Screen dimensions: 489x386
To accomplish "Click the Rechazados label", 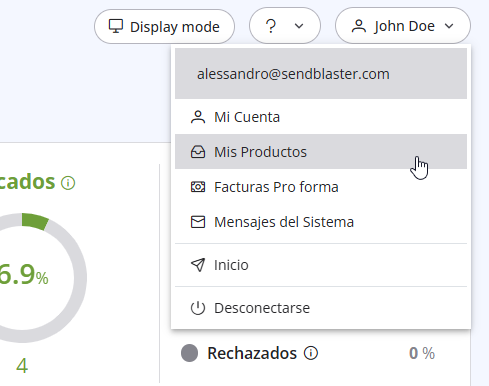I will pos(252,353).
